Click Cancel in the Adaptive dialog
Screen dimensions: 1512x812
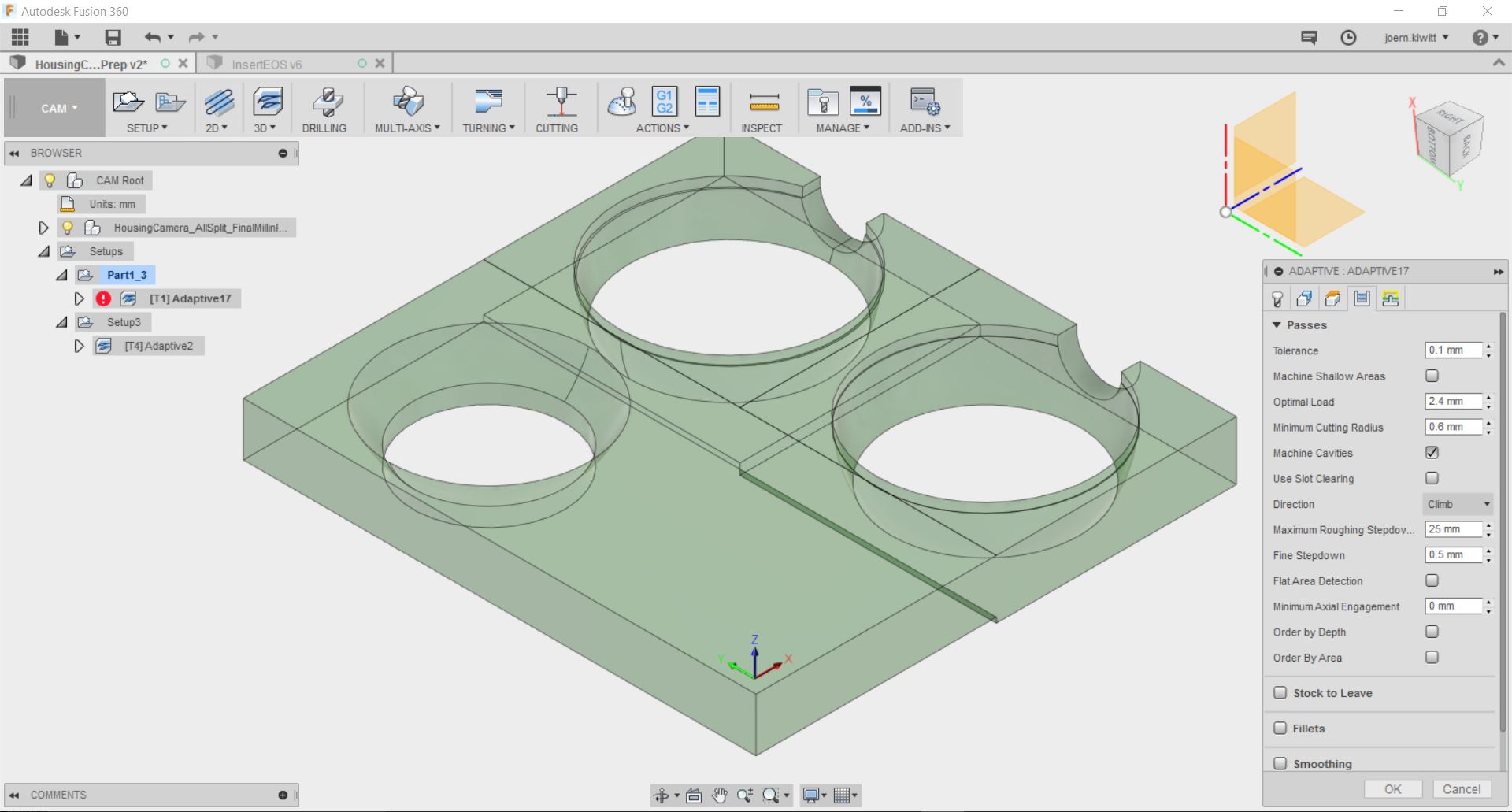tap(1462, 789)
